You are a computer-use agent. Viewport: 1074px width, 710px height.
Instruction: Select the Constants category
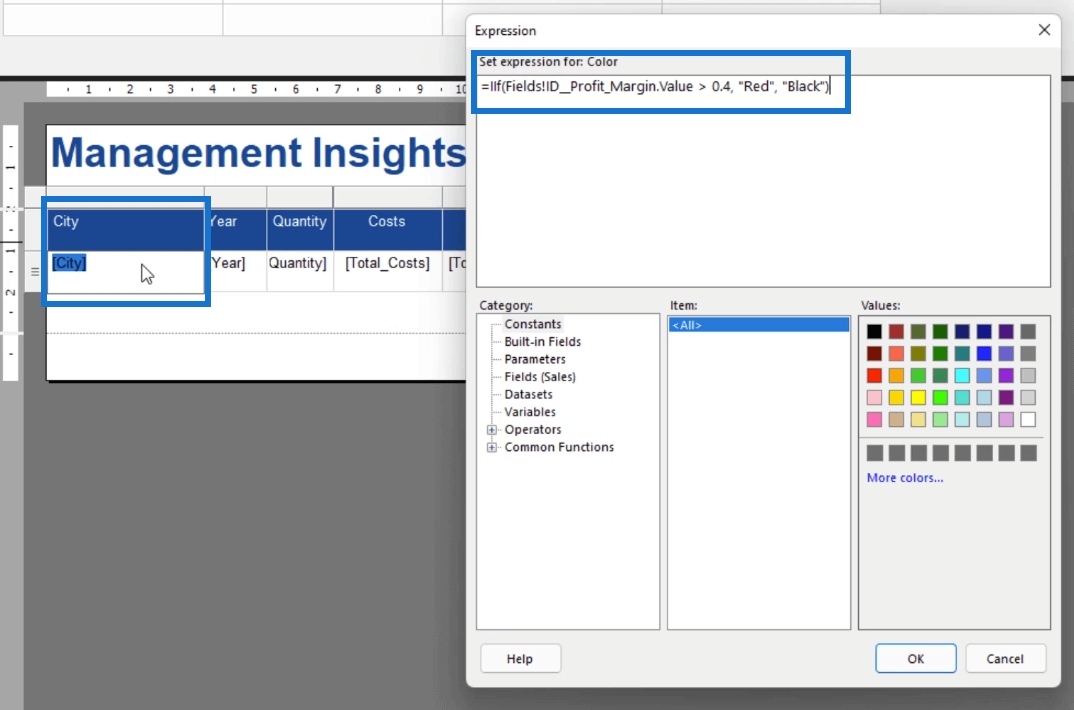pyautogui.click(x=533, y=324)
